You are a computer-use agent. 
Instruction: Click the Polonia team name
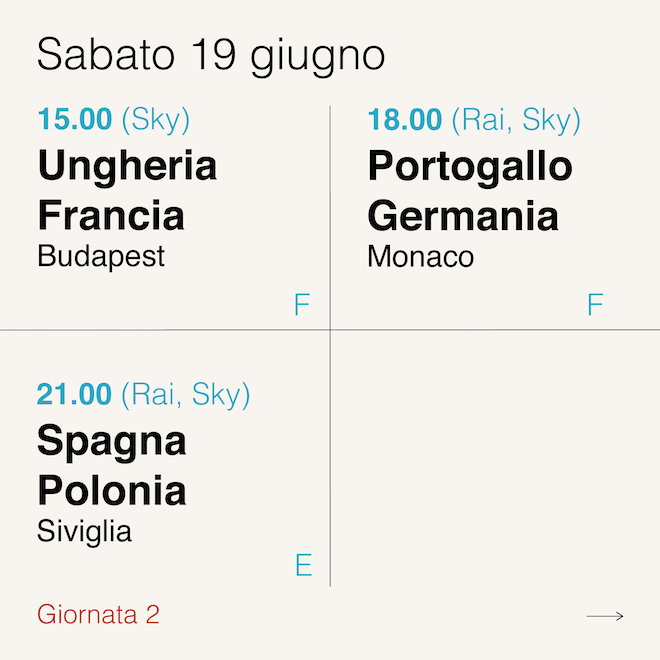point(112,491)
